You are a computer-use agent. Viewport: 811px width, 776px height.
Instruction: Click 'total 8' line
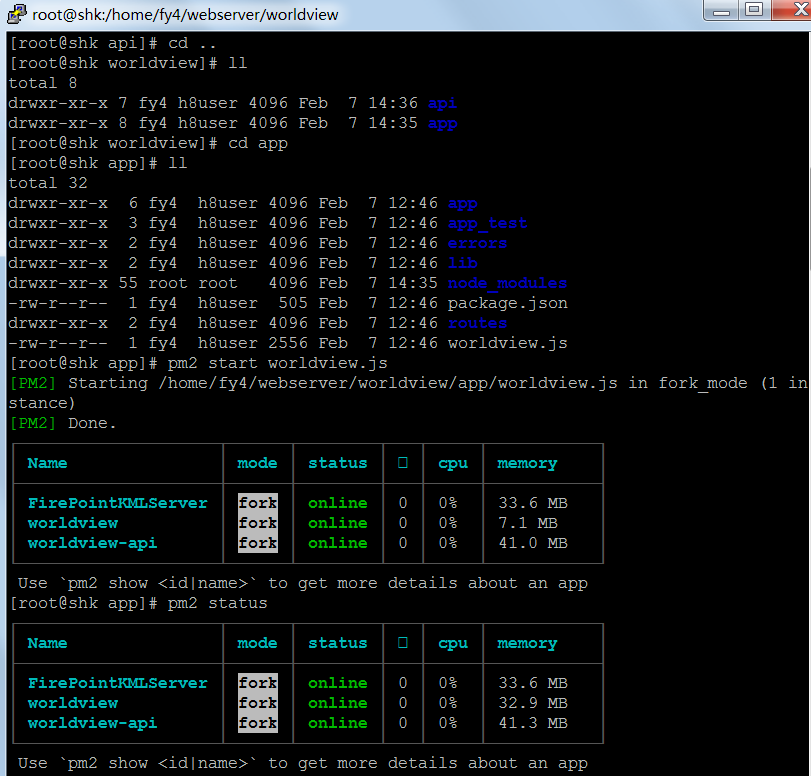tap(43, 83)
